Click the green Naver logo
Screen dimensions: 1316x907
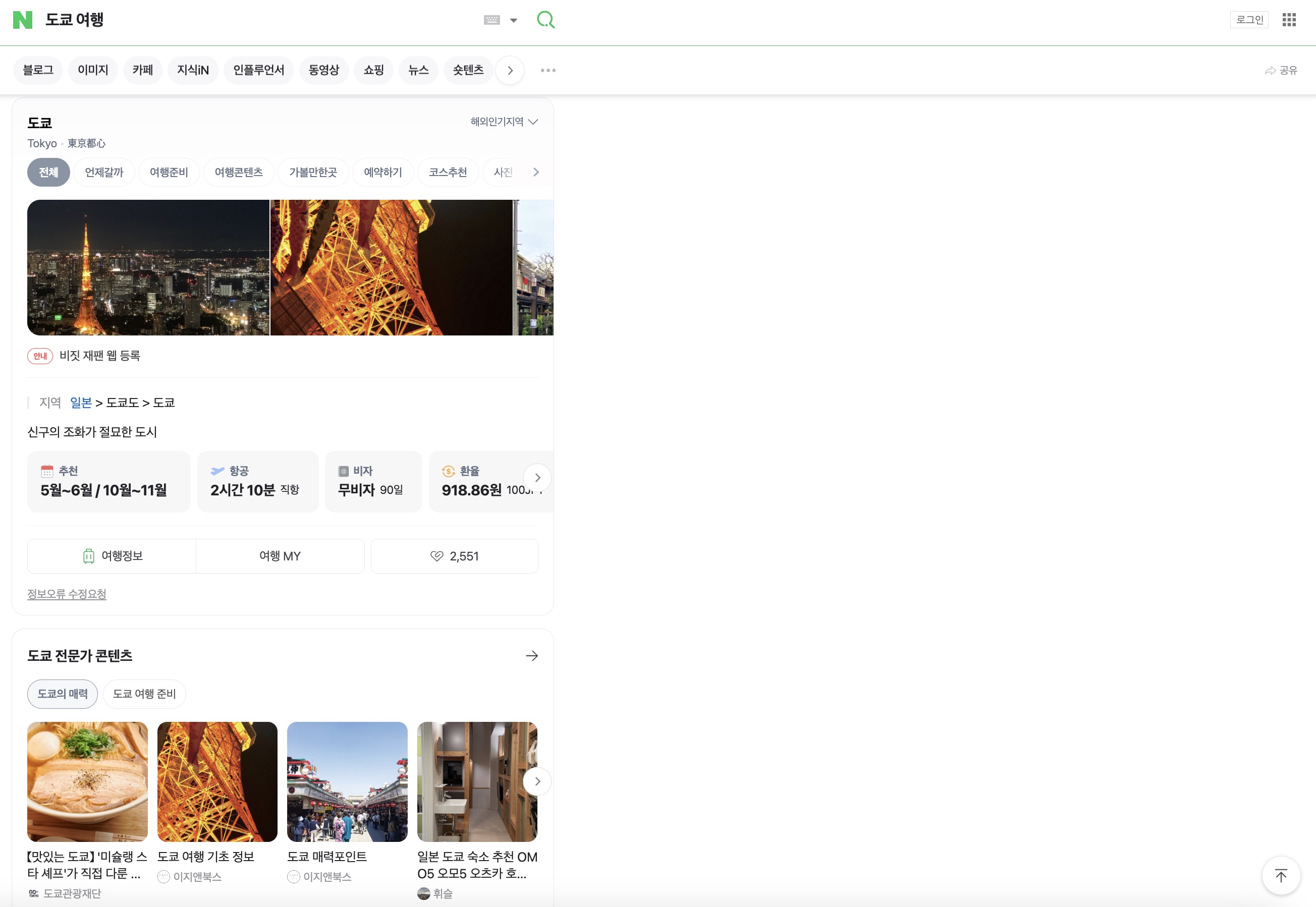(23, 19)
